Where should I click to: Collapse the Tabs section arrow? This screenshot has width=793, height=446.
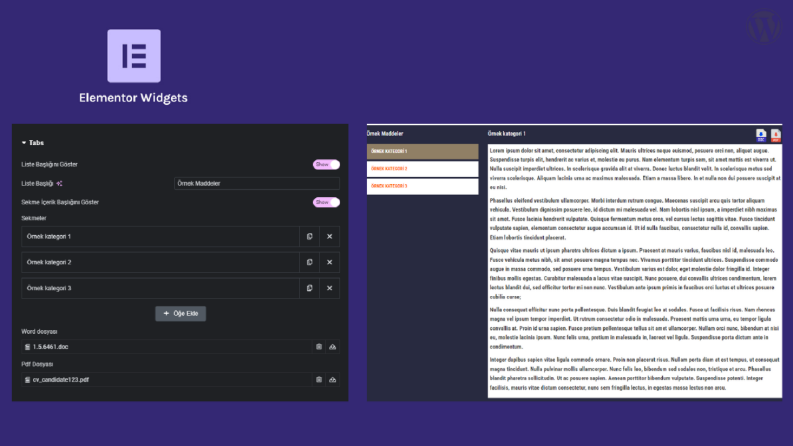pyautogui.click(x=24, y=143)
